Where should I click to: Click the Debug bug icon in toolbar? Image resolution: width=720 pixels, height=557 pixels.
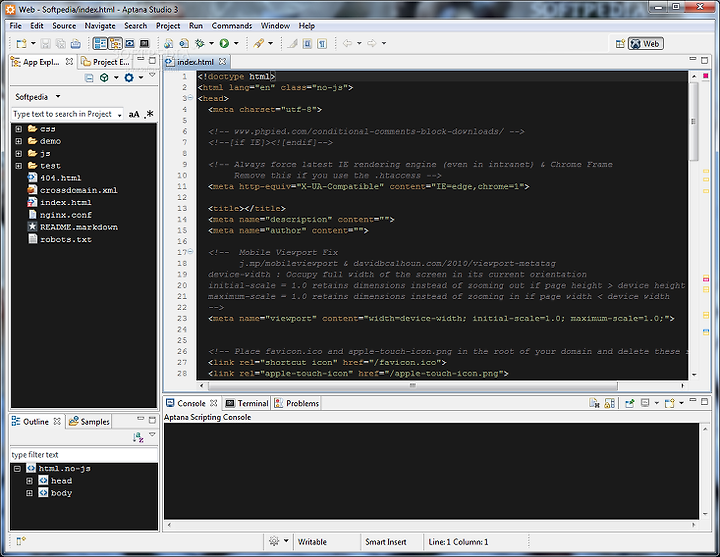coord(199,43)
